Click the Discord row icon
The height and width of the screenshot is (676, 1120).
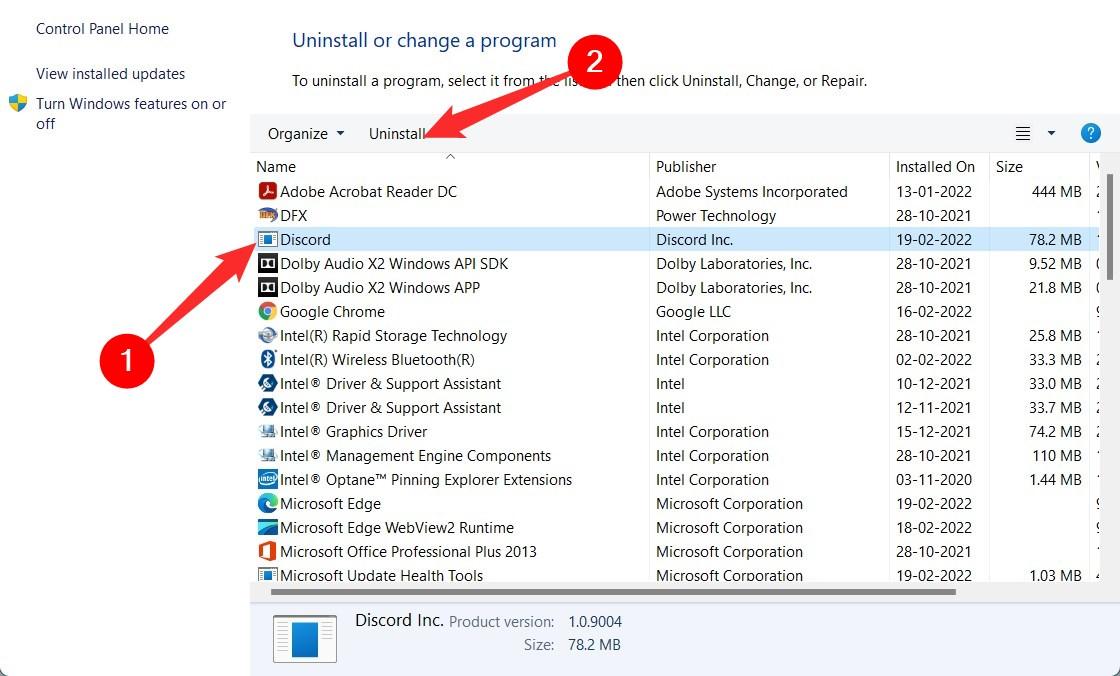[267, 239]
